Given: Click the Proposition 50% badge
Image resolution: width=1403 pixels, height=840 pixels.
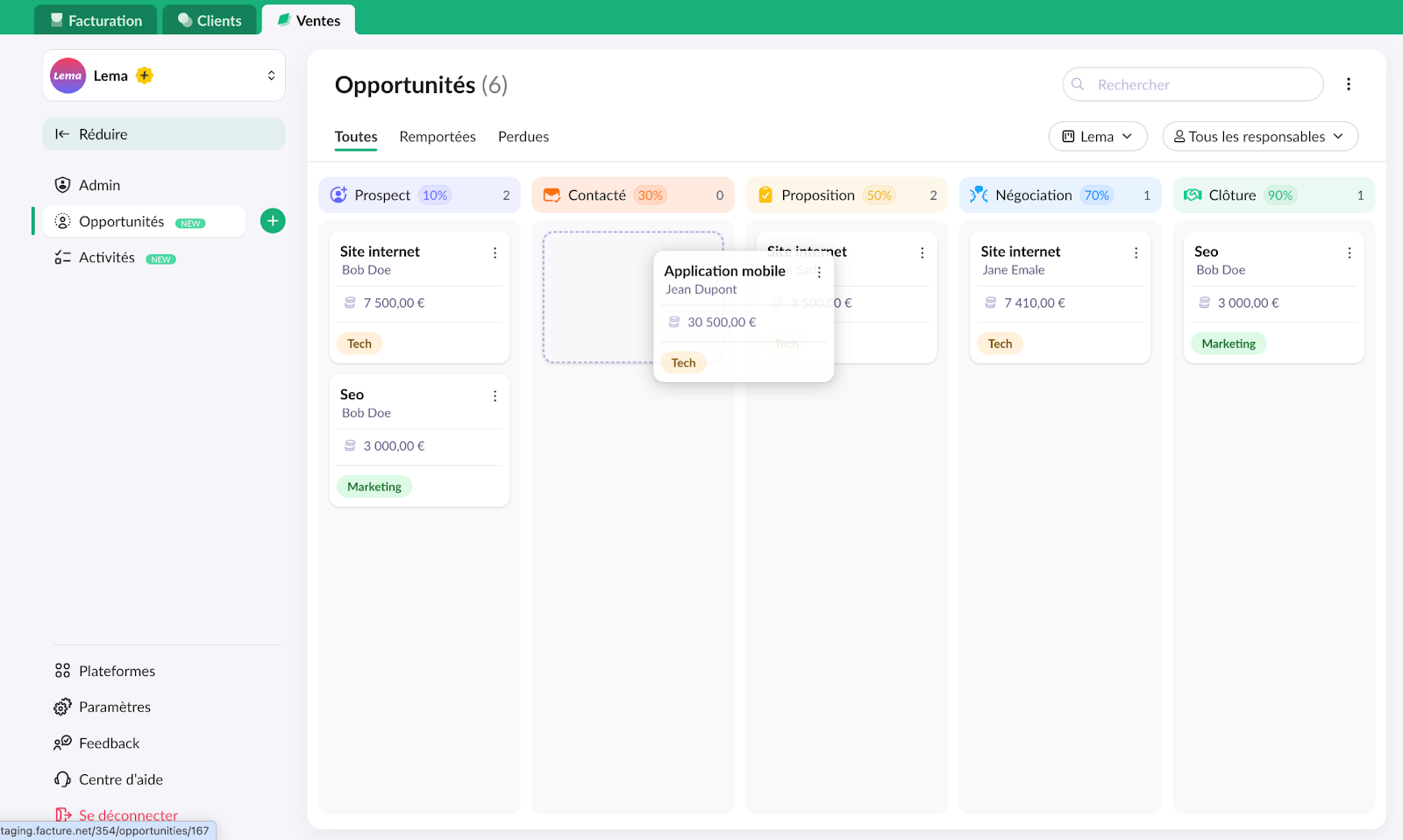Looking at the screenshot, I should 880,196.
